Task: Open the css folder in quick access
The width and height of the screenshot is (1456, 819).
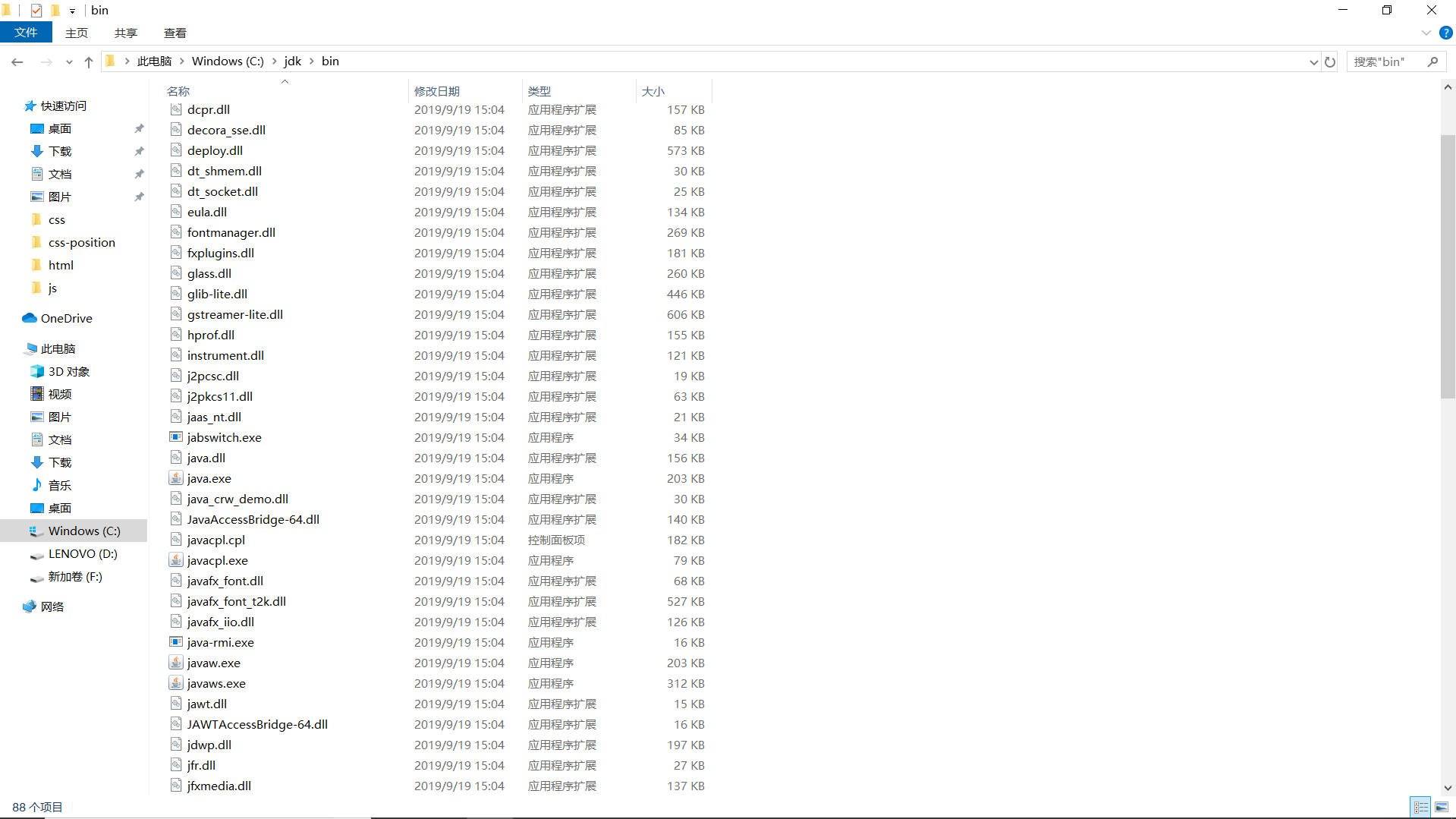Action: click(x=56, y=219)
